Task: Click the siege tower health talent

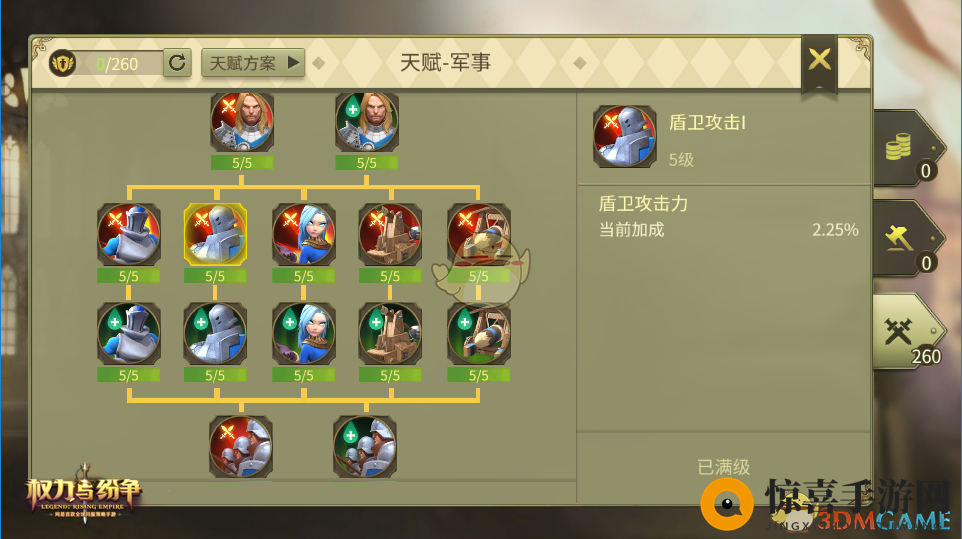Action: (x=390, y=334)
